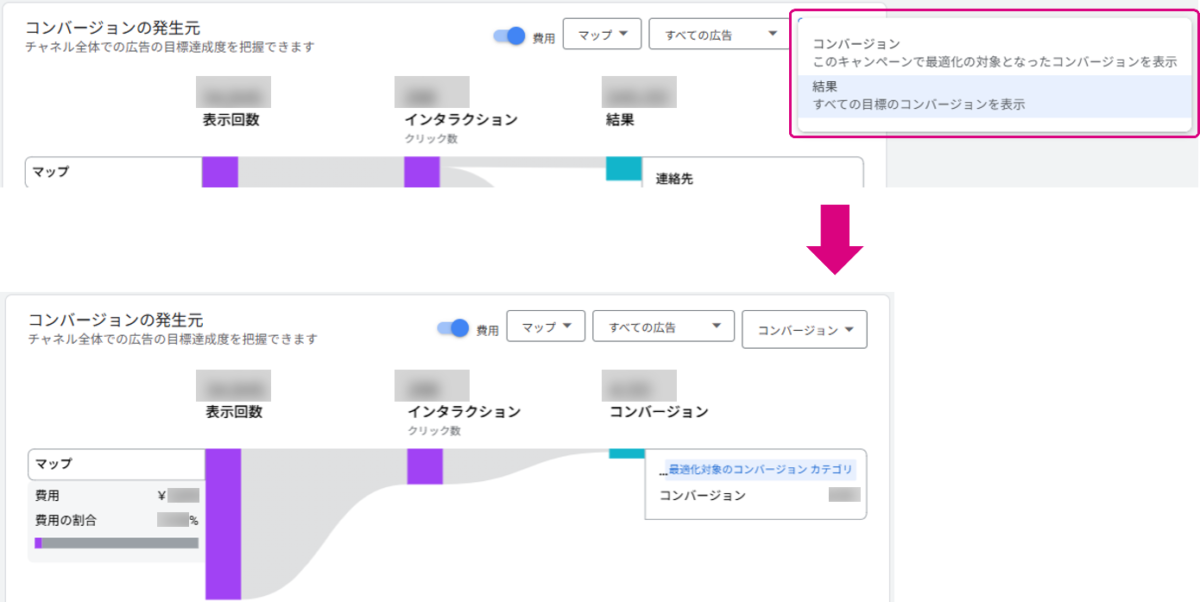Click the 最適化対象のコンバージョン カテゴリ link
Viewport: 1200px width, 602px height.
pyautogui.click(x=760, y=469)
